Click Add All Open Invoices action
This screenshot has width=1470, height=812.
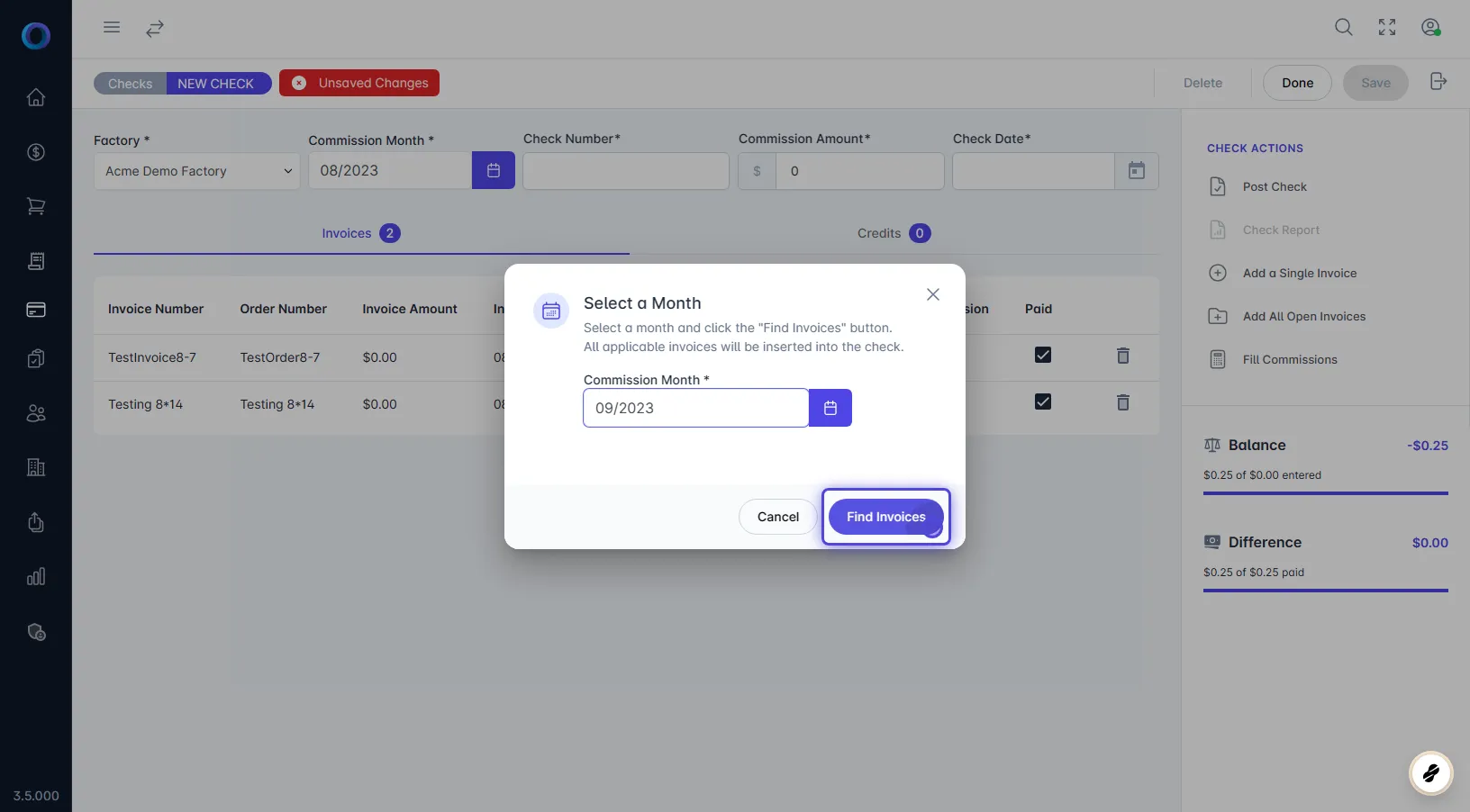point(1303,316)
